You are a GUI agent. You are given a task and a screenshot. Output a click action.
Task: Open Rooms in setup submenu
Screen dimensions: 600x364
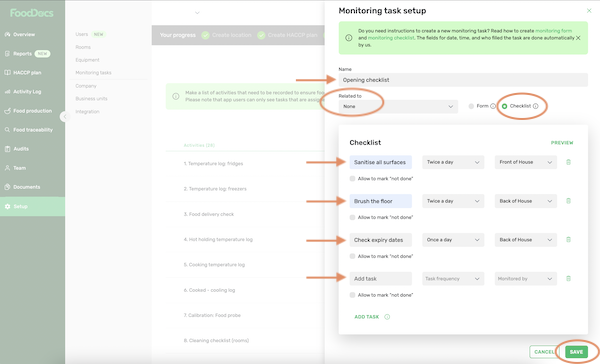(x=83, y=47)
